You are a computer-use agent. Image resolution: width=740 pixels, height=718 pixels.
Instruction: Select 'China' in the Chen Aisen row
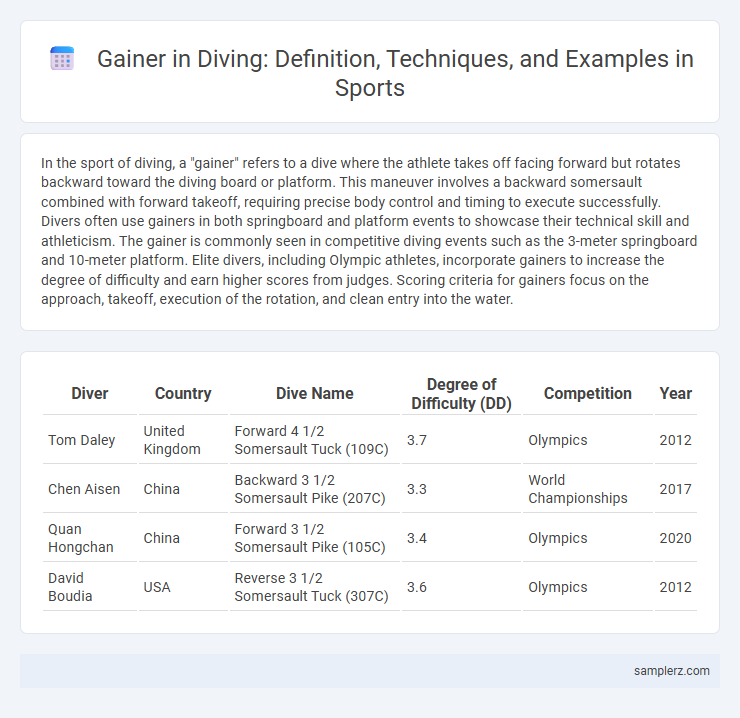pyautogui.click(x=183, y=489)
